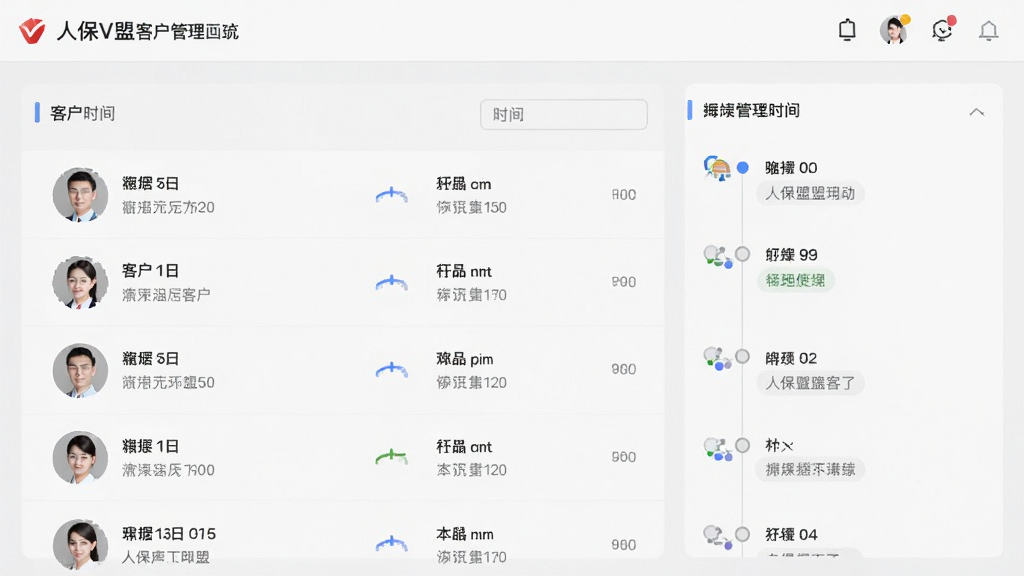Click the group icon beside the 02 entry
This screenshot has width=1024, height=576.
tap(718, 359)
